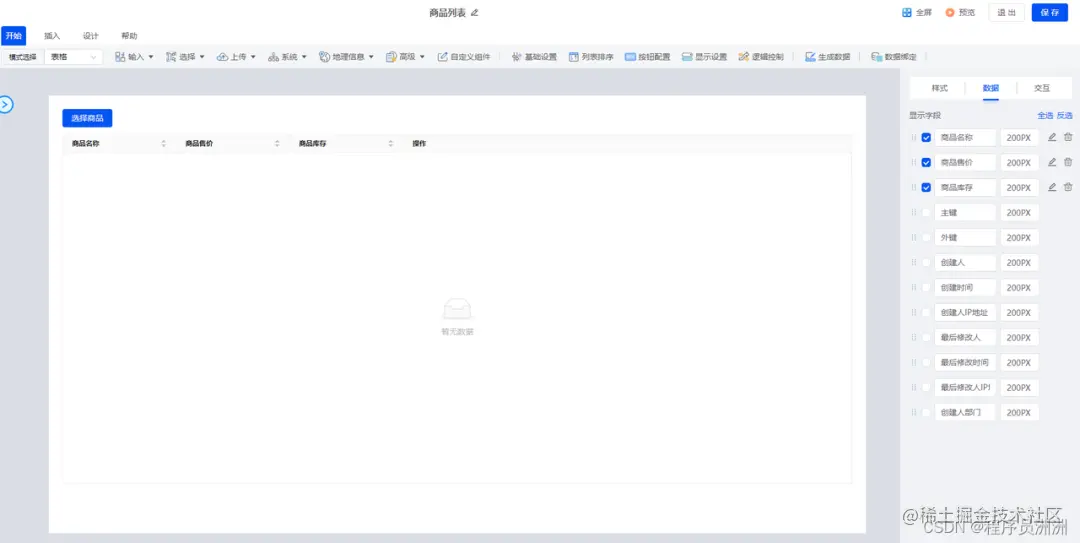Click trash icon for 商品库存 field

(x=1068, y=187)
